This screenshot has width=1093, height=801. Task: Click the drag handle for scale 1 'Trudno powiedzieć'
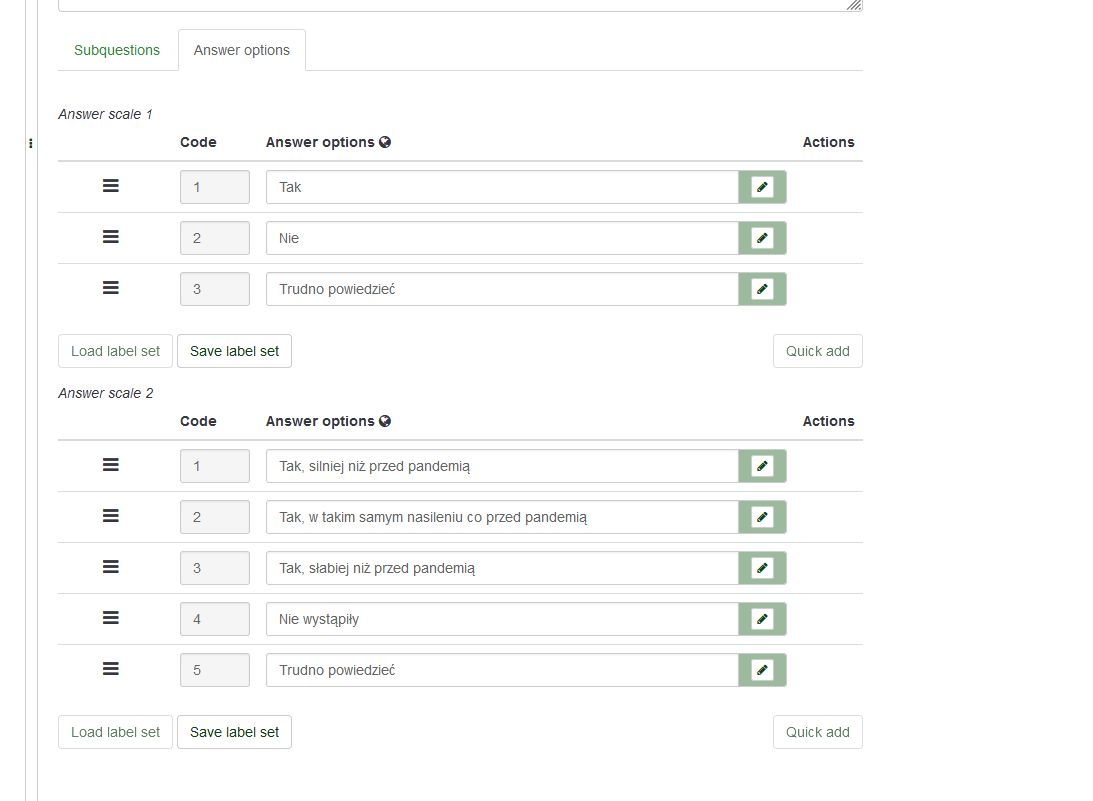tap(111, 288)
